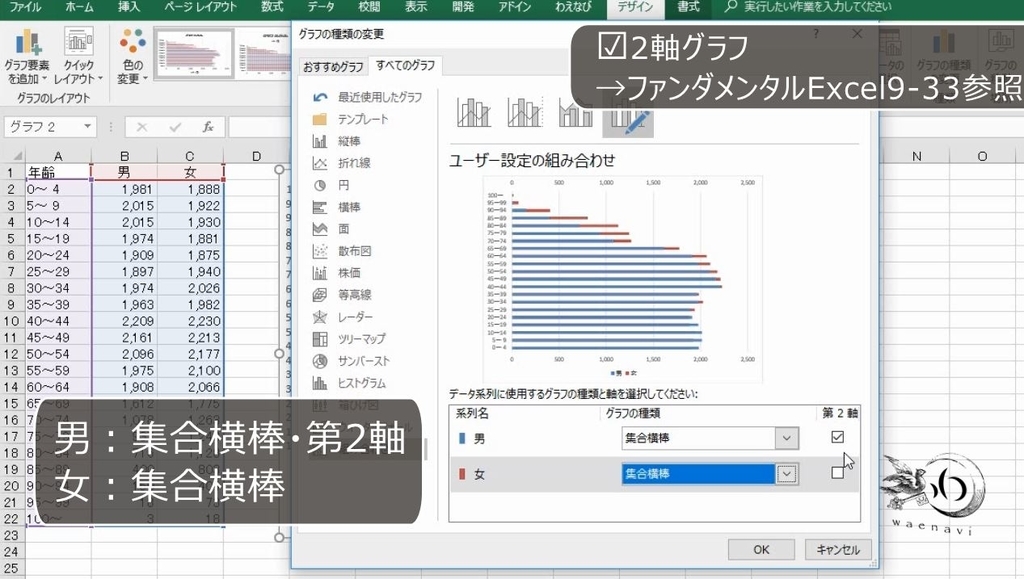Open the 数式 (Formulas) ribbon tab

[272, 7]
